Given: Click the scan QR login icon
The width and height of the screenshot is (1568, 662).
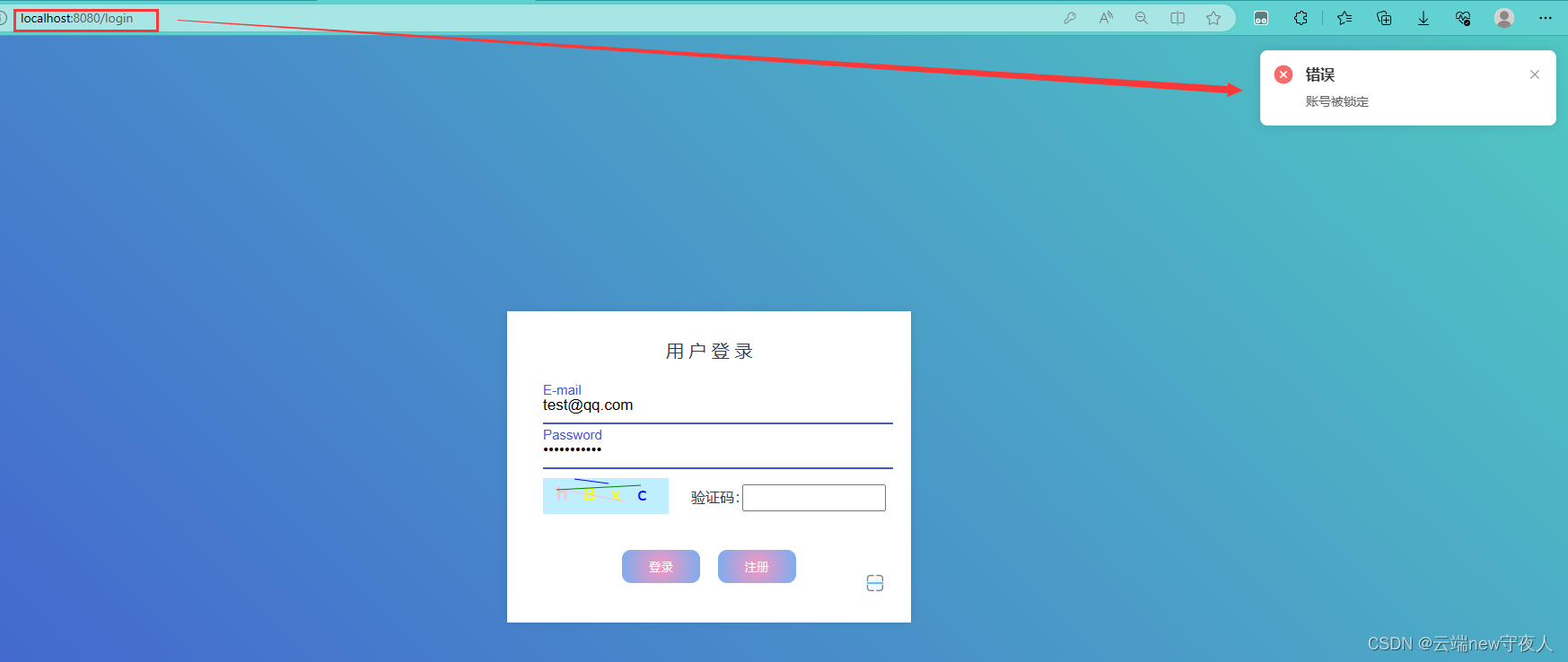Looking at the screenshot, I should click(875, 583).
